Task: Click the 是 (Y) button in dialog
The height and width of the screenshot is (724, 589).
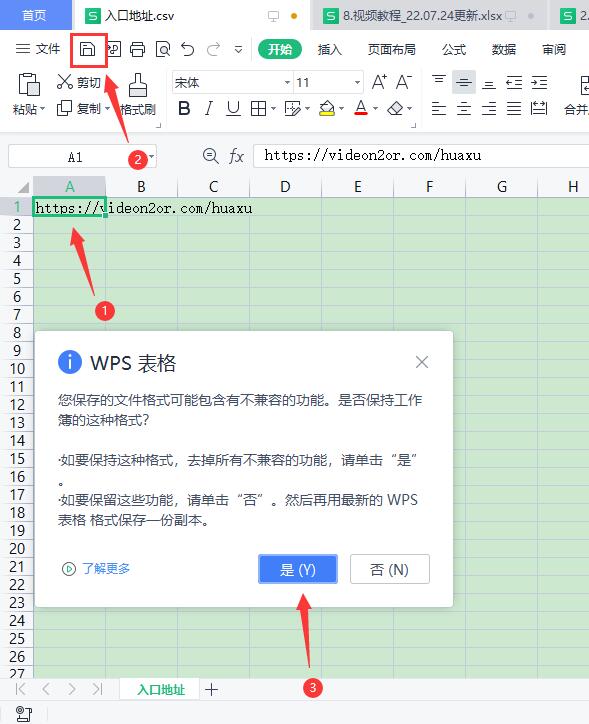Action: click(x=298, y=569)
